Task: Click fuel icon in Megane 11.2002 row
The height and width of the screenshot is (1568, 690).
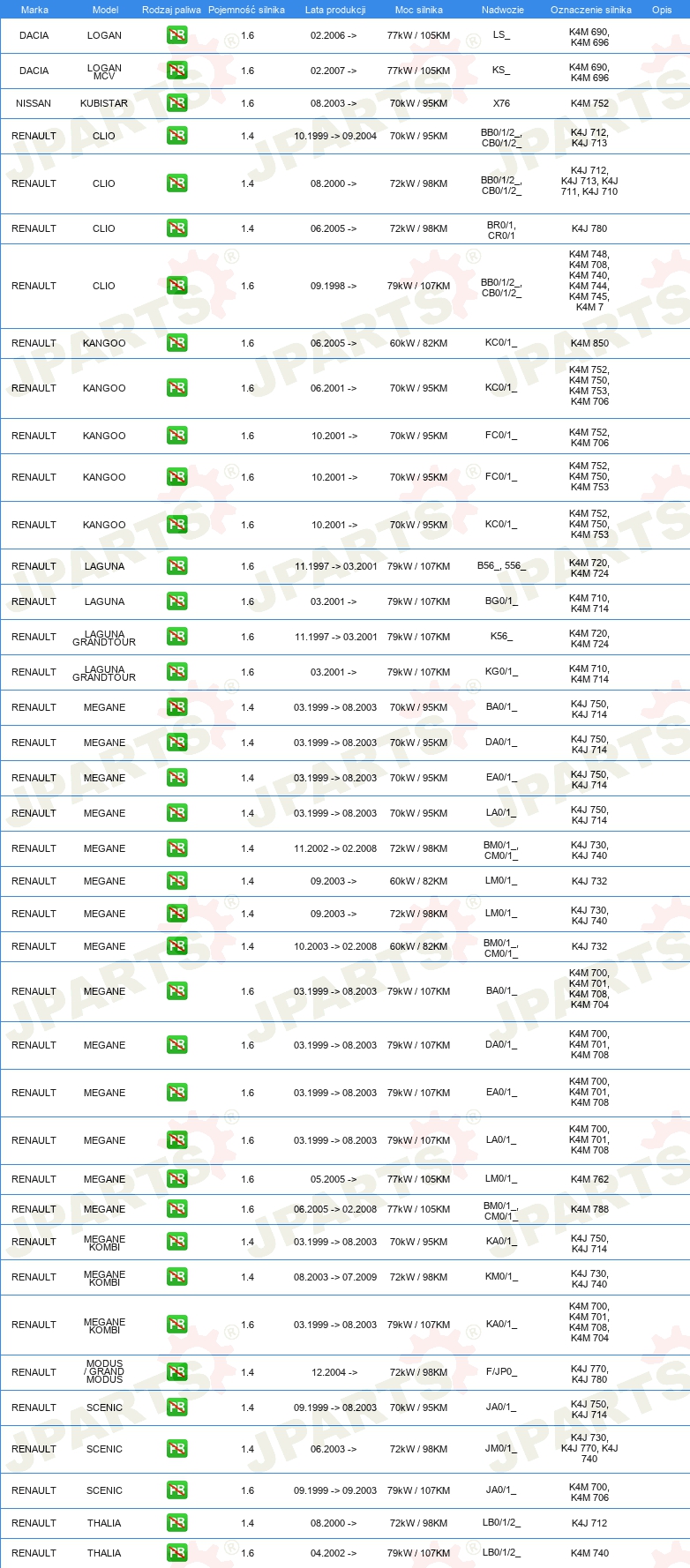Action: tap(176, 849)
